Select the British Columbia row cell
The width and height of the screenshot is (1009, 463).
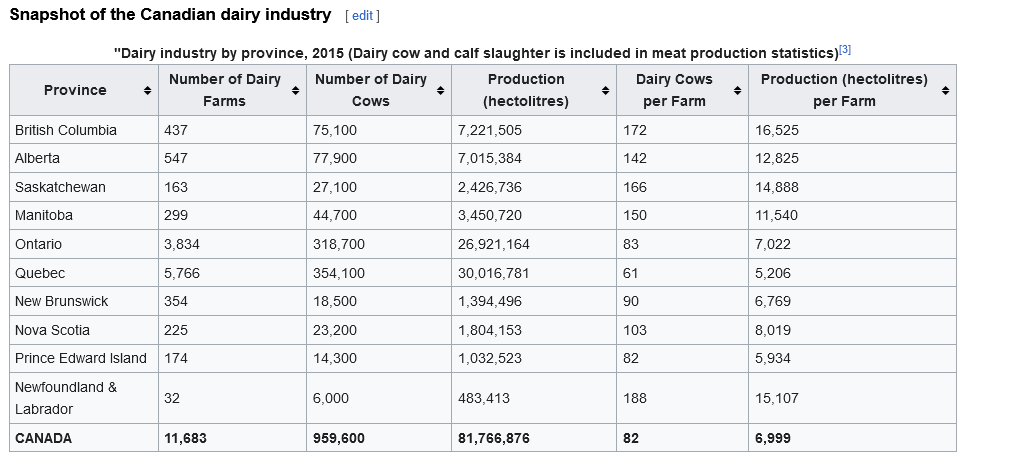coord(66,130)
